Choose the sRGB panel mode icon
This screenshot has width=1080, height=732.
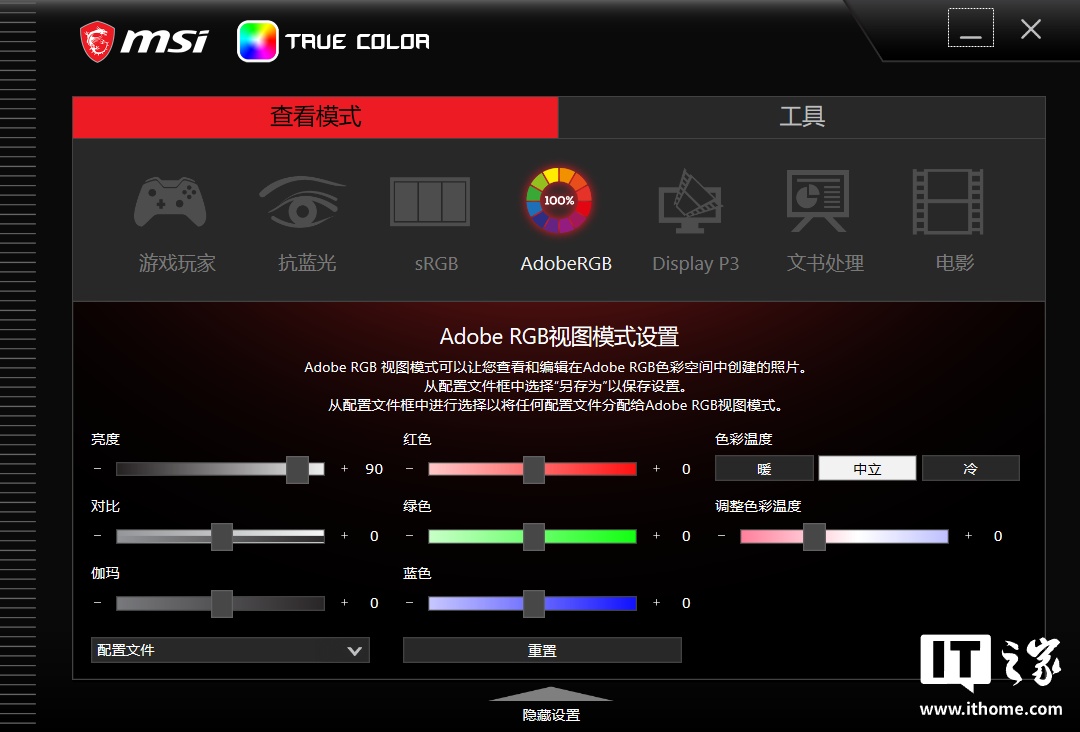pyautogui.click(x=430, y=201)
